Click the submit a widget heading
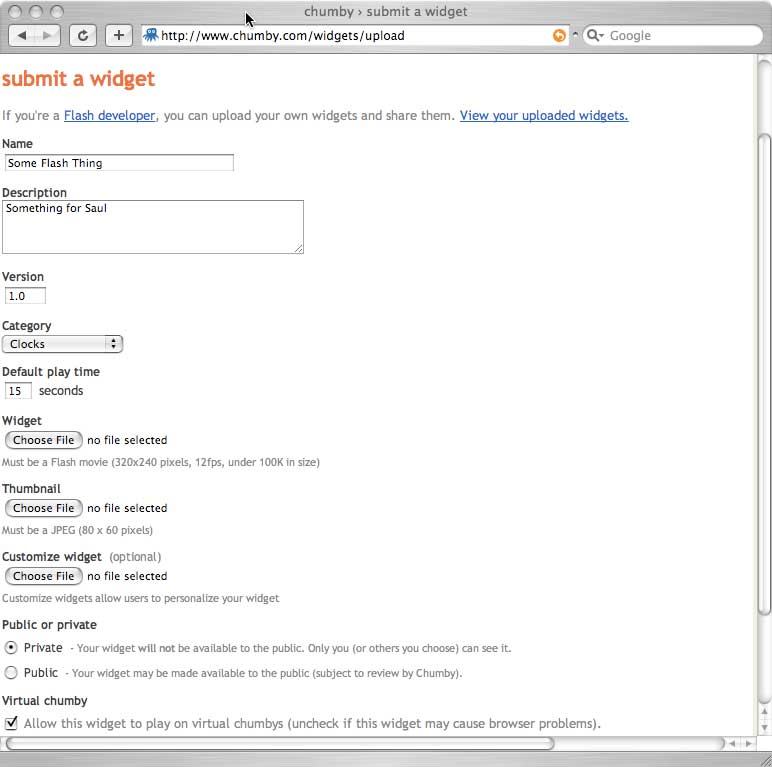The image size is (772, 767). (x=78, y=79)
